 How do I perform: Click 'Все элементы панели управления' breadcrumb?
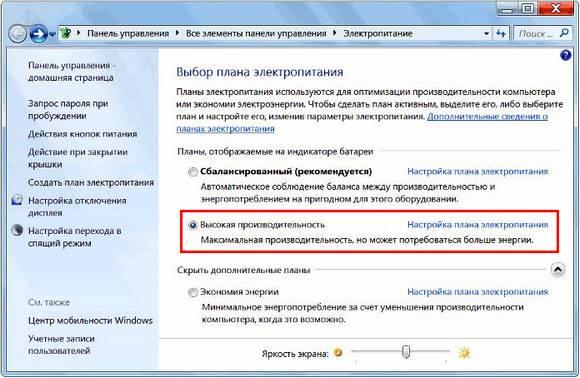[256, 34]
